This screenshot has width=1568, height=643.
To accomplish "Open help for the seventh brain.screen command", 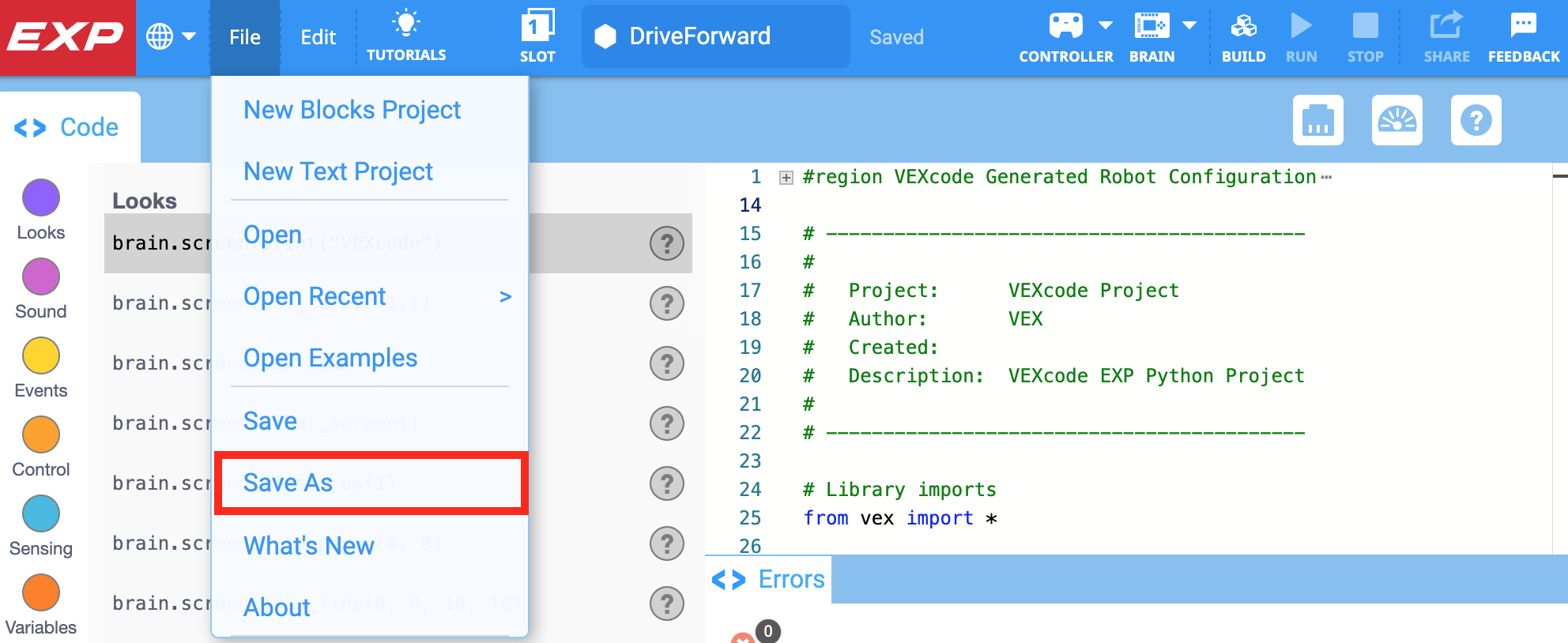I will point(667,604).
